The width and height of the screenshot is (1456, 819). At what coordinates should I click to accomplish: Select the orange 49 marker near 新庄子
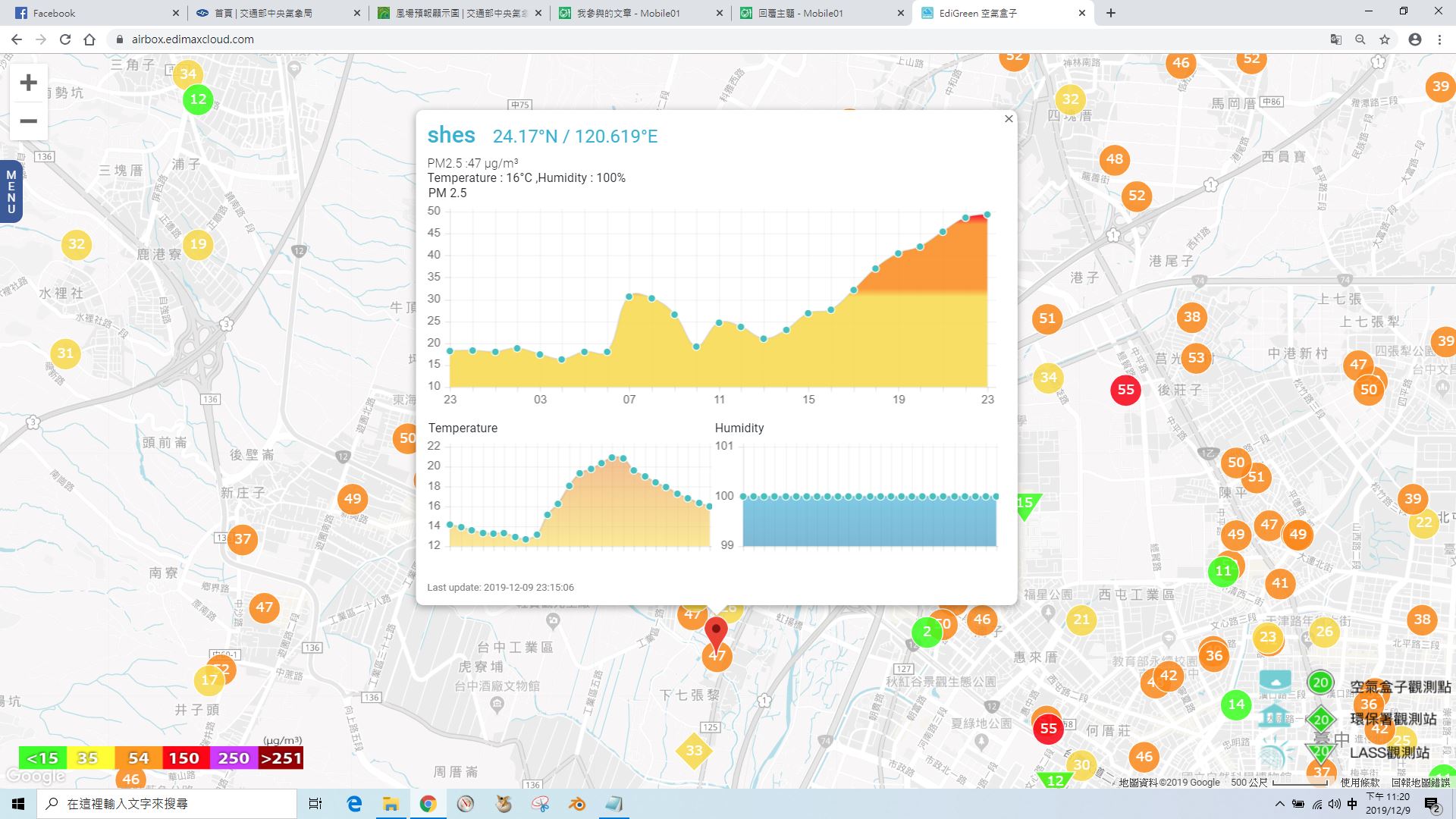tap(353, 499)
